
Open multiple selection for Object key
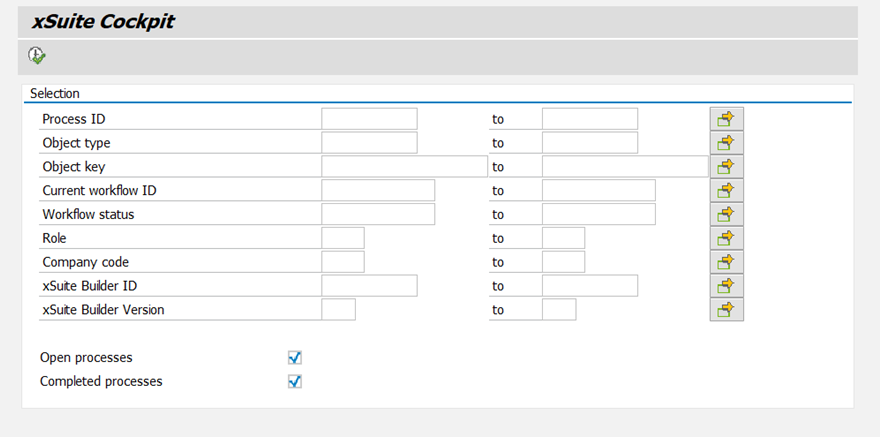point(726,167)
